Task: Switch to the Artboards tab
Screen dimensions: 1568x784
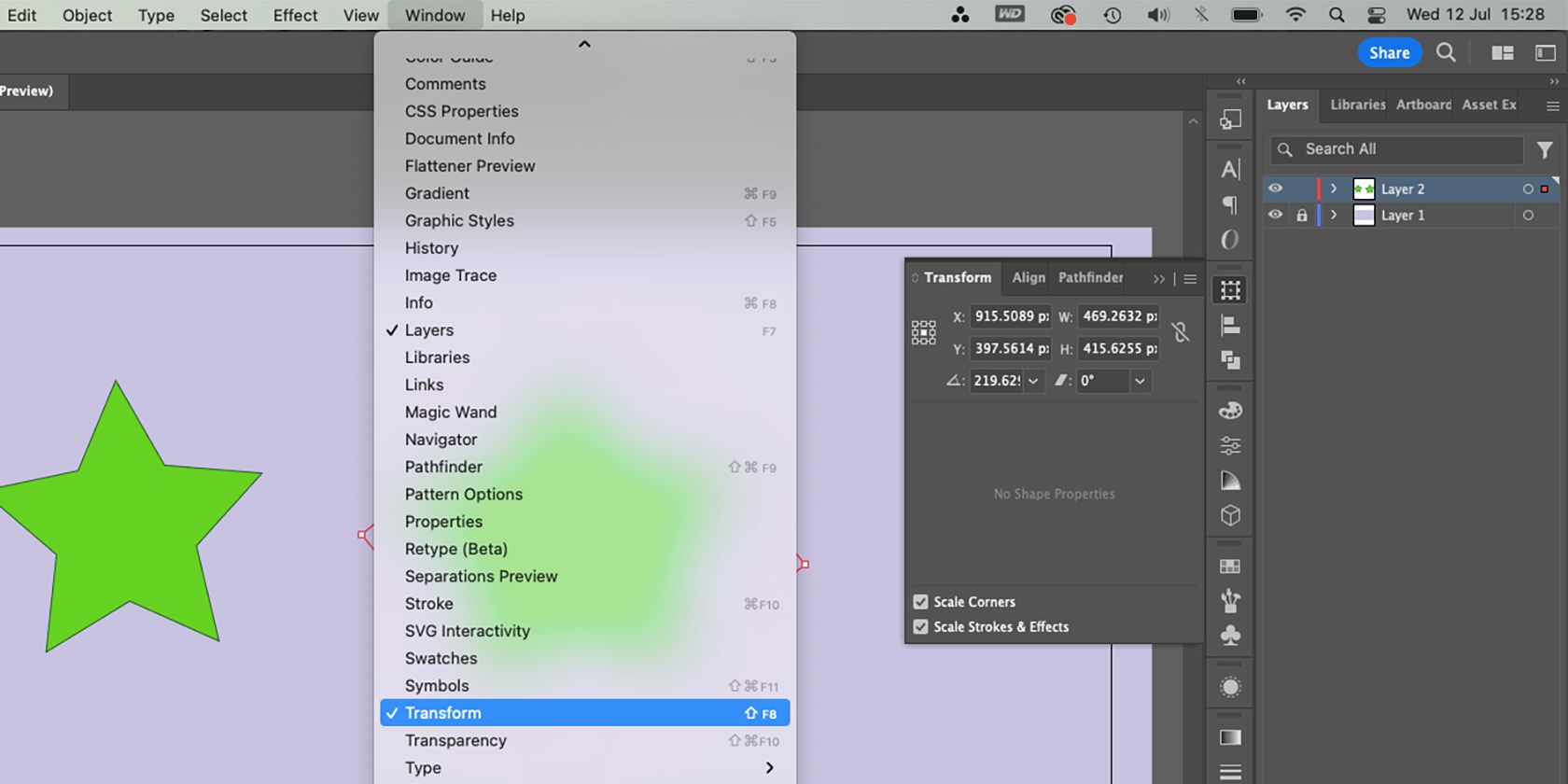Action: click(x=1423, y=105)
